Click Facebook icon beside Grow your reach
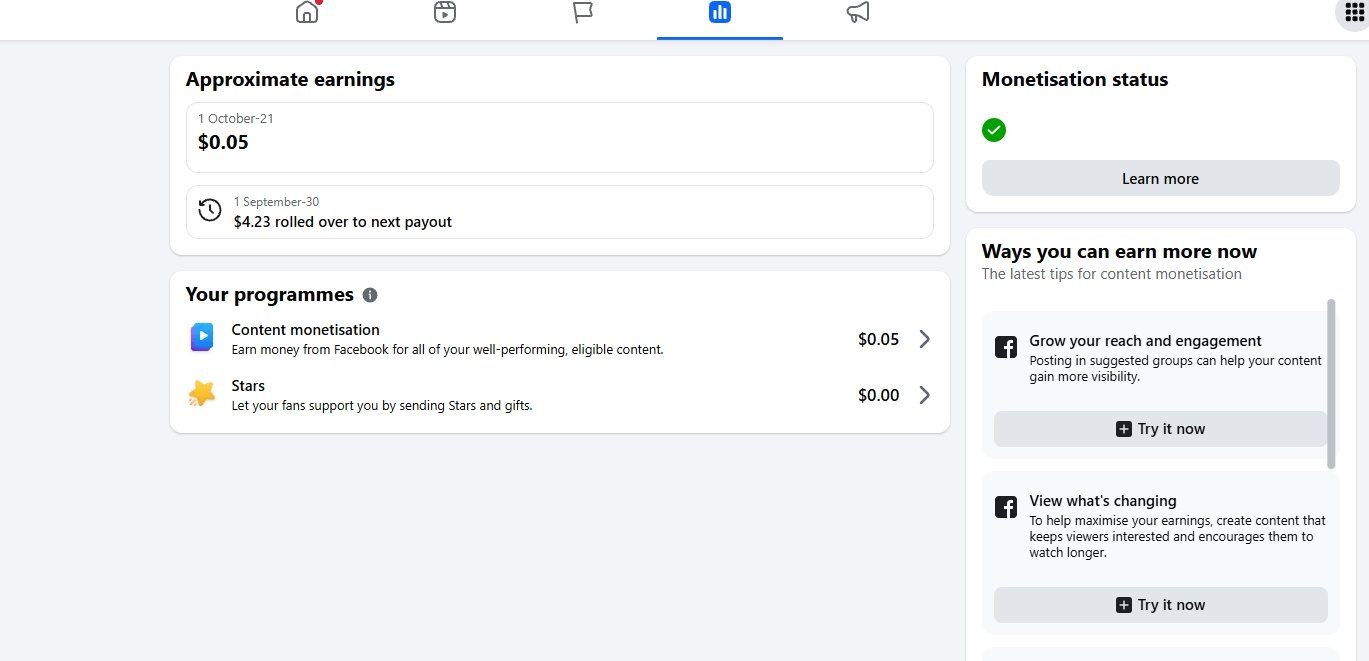 [x=1006, y=347]
